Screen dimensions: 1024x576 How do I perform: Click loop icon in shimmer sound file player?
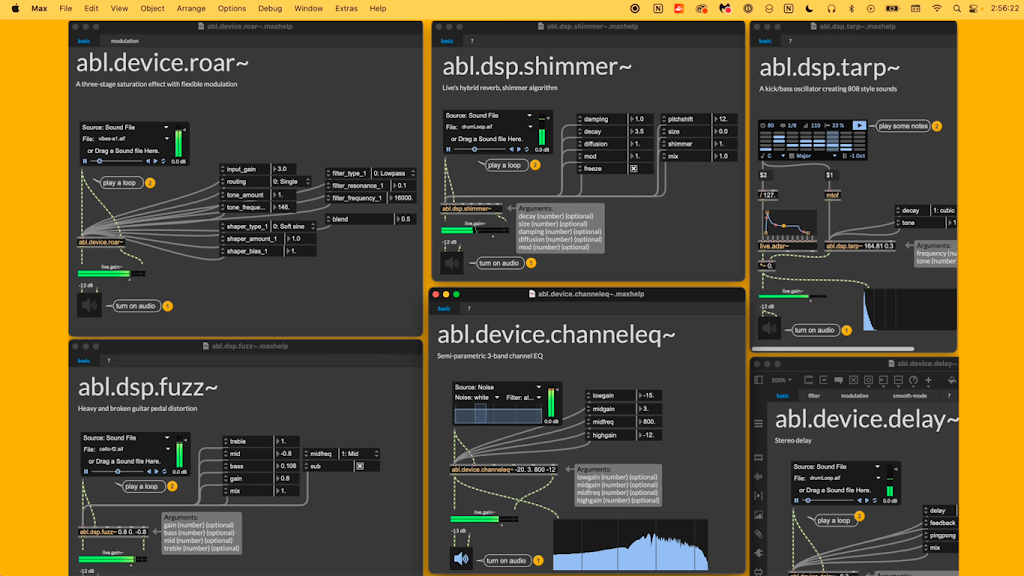pyautogui.click(x=526, y=149)
